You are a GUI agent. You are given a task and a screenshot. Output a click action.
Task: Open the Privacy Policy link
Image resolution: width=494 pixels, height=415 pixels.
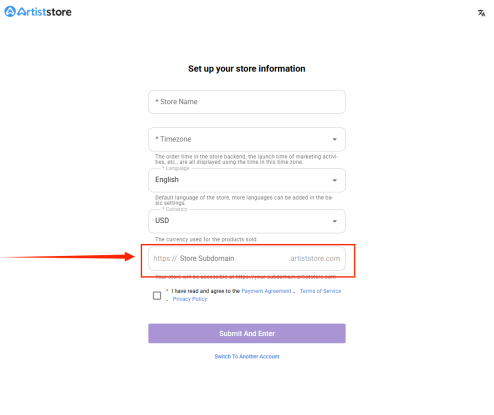pos(190,299)
